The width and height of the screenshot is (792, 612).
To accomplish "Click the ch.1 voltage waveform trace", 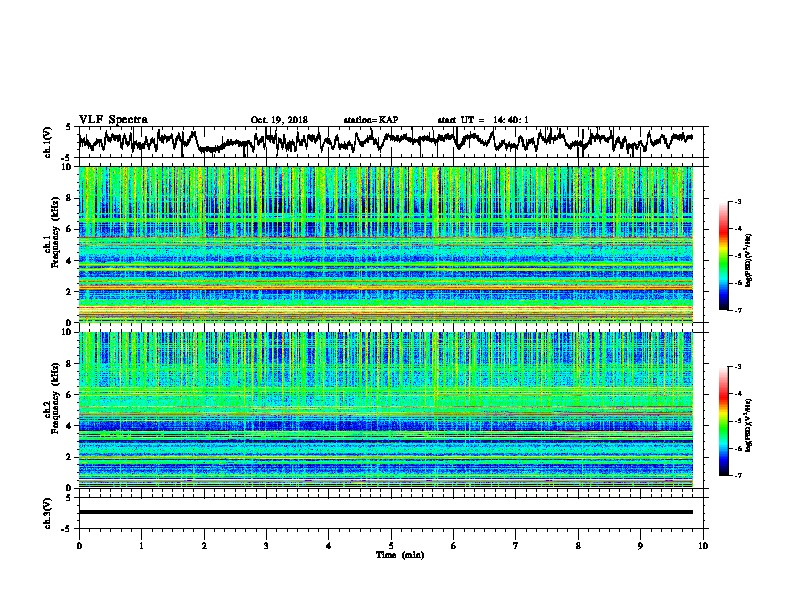I will click(x=386, y=140).
